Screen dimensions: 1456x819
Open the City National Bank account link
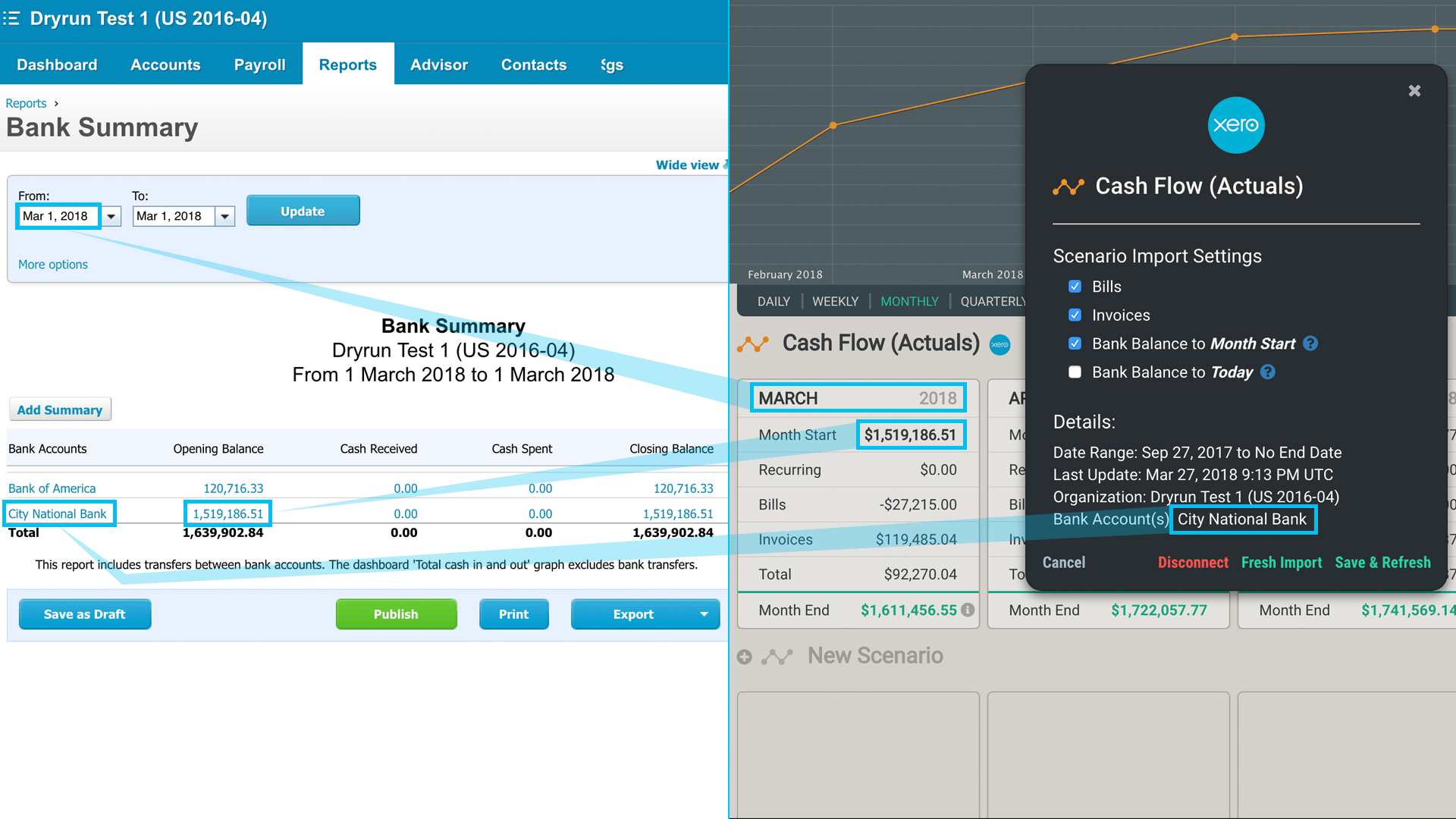(58, 513)
